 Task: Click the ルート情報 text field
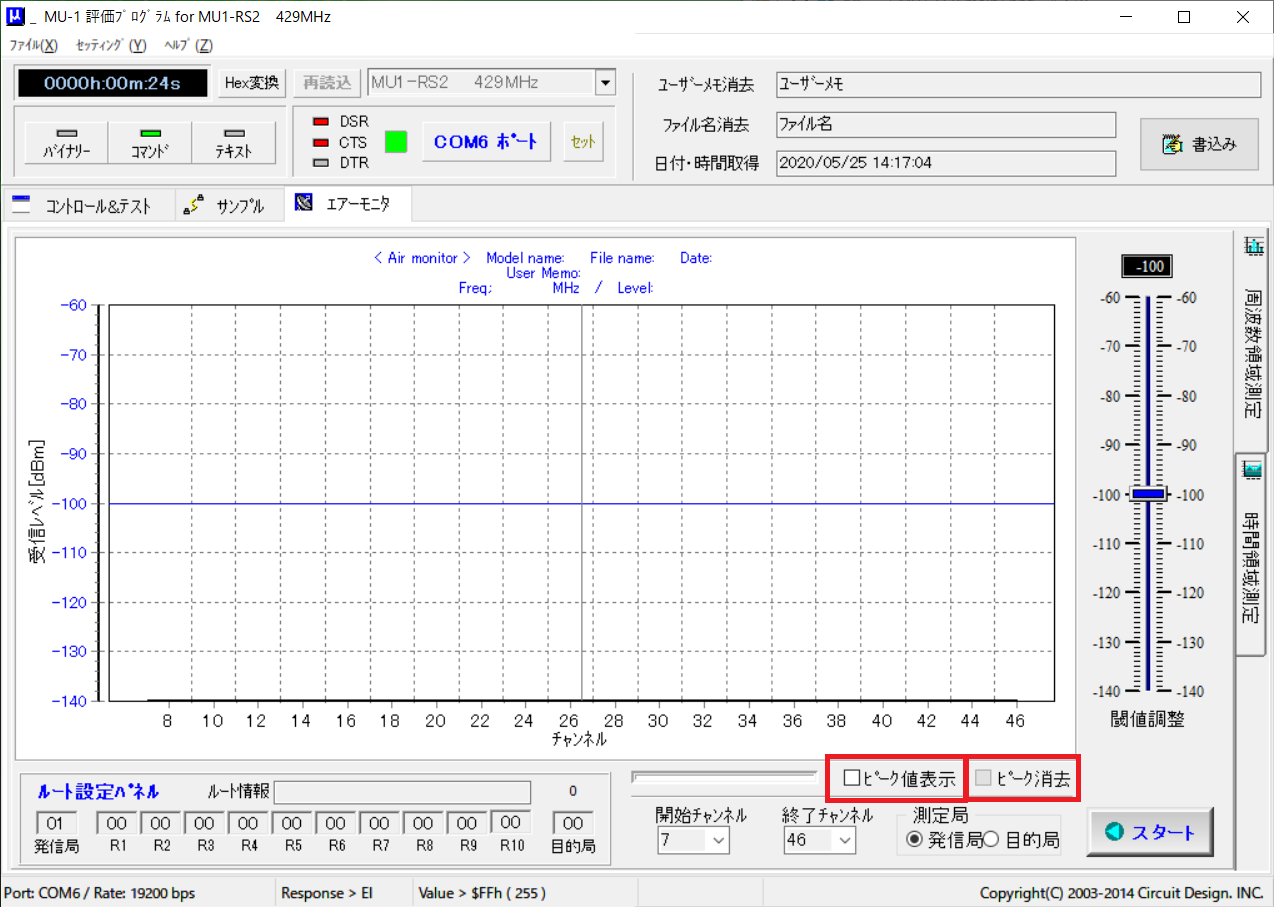click(403, 792)
